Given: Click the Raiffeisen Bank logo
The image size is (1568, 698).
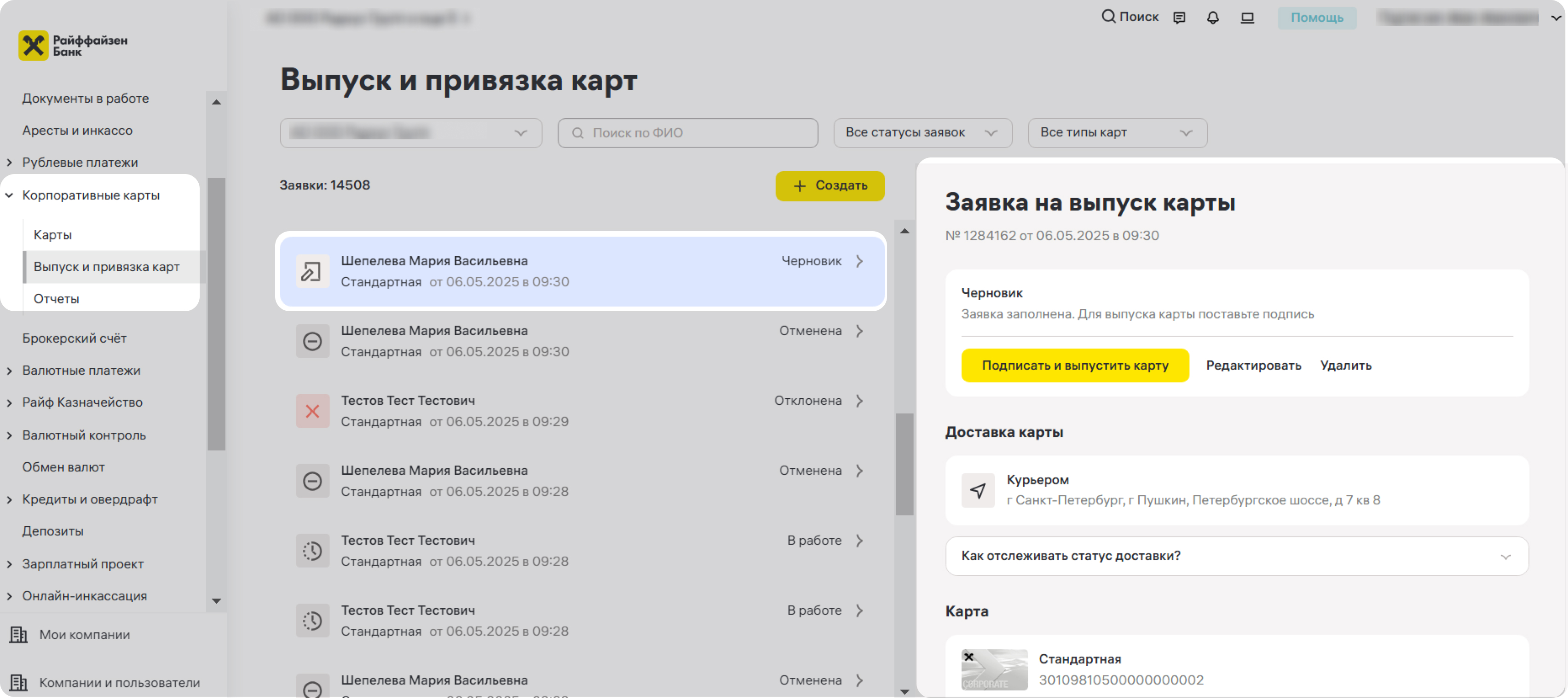Looking at the screenshot, I should [72, 45].
